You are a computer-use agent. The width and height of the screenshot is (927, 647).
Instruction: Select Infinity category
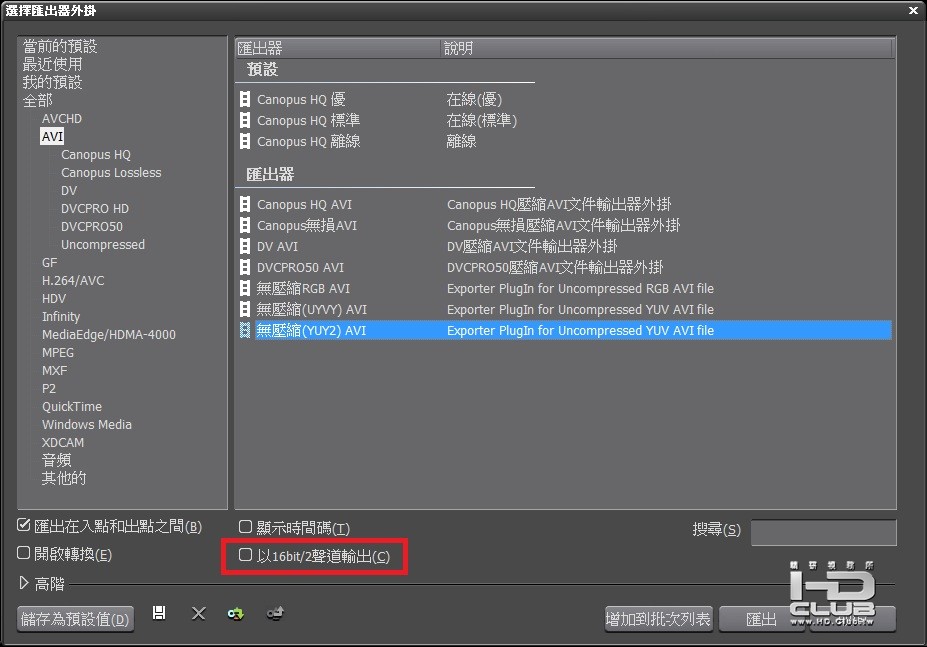61,317
